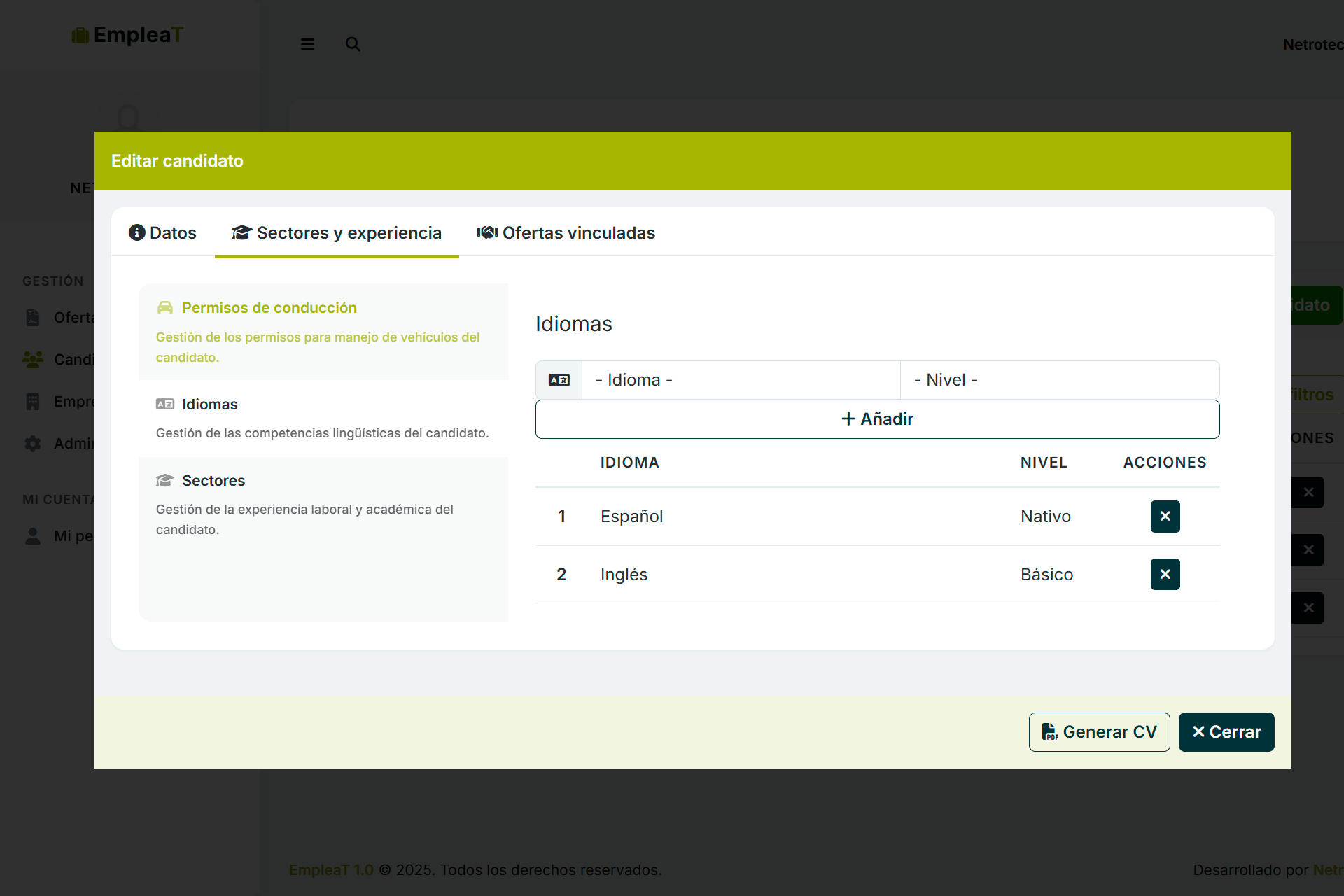1344x896 pixels.
Task: Click the Mi perfil user sidebar icon
Action: tap(33, 536)
